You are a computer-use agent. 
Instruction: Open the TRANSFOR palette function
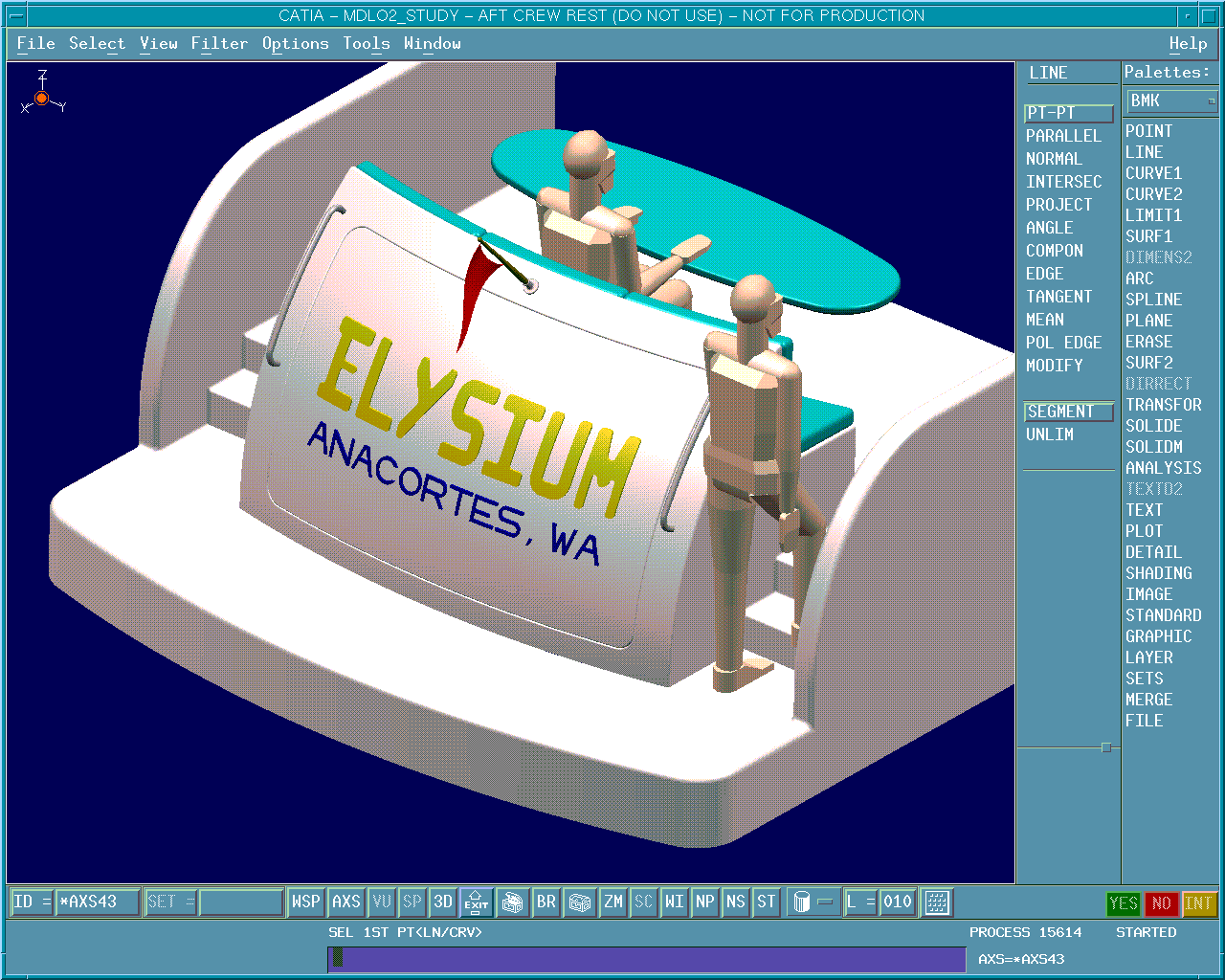pyautogui.click(x=1163, y=405)
